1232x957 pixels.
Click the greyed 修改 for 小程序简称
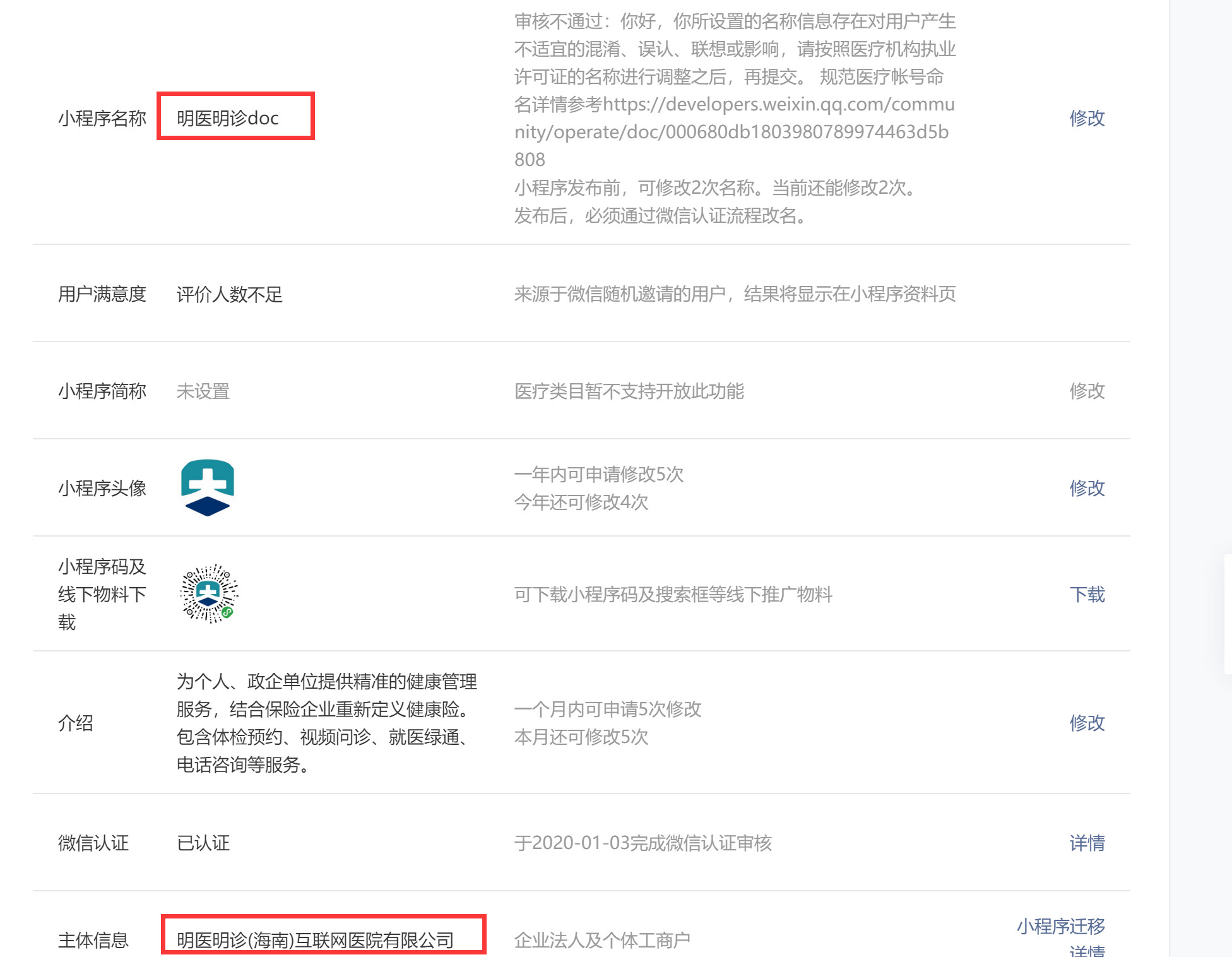coord(1086,391)
